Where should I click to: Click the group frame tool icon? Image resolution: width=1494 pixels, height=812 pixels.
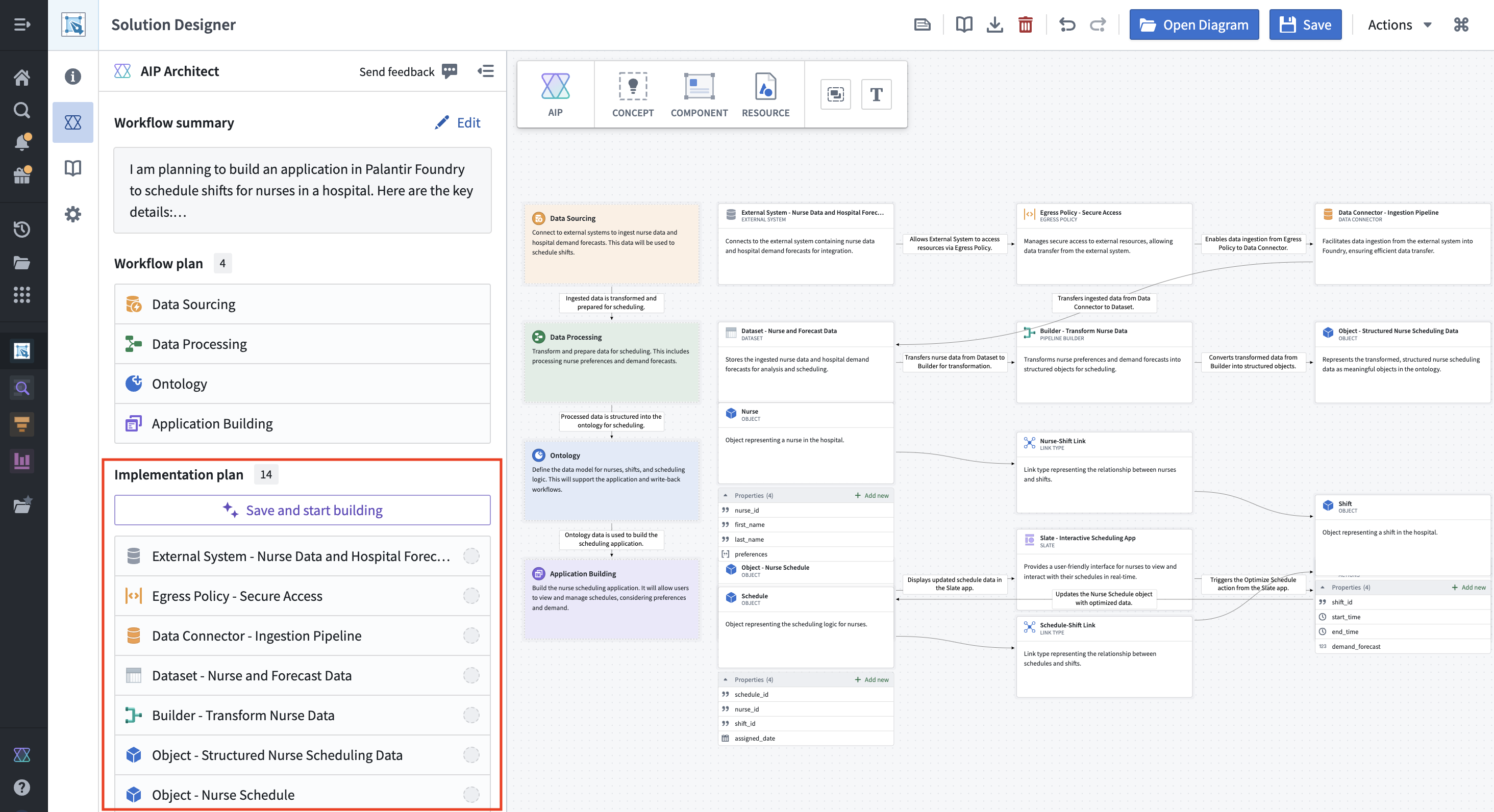click(x=836, y=94)
